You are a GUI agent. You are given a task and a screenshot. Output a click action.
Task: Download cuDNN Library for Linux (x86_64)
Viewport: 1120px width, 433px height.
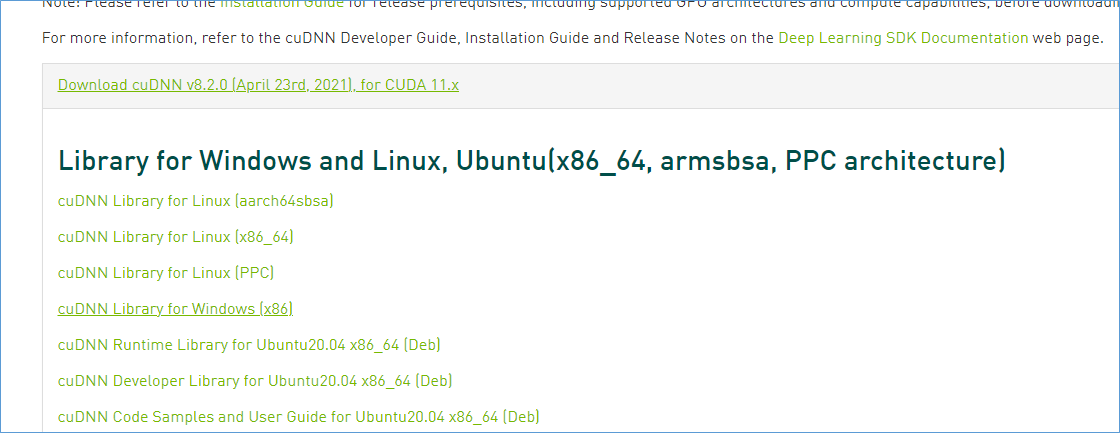point(176,237)
